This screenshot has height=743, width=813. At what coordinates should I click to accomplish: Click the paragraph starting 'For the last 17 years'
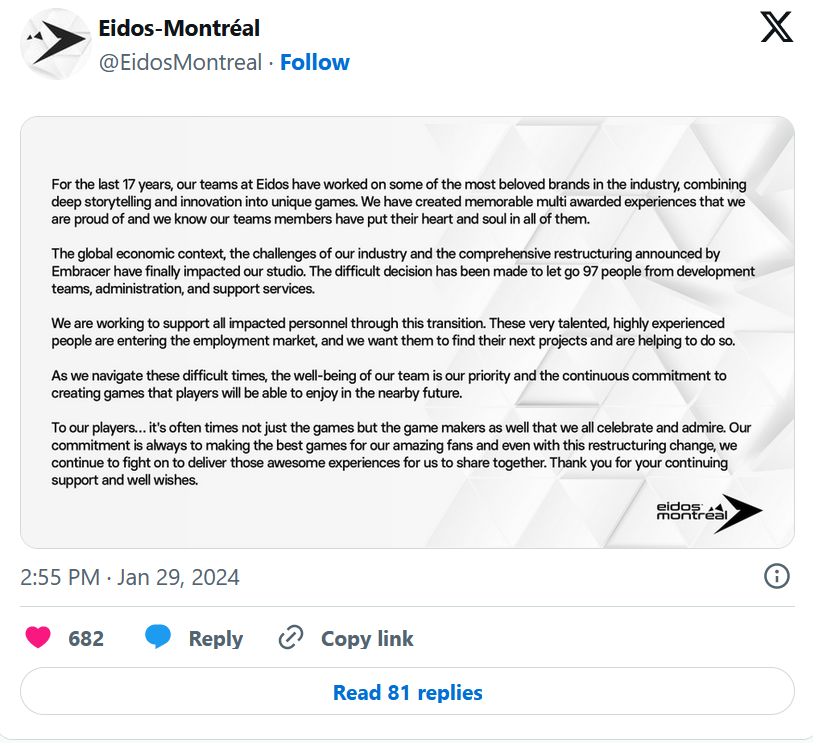[399, 202]
